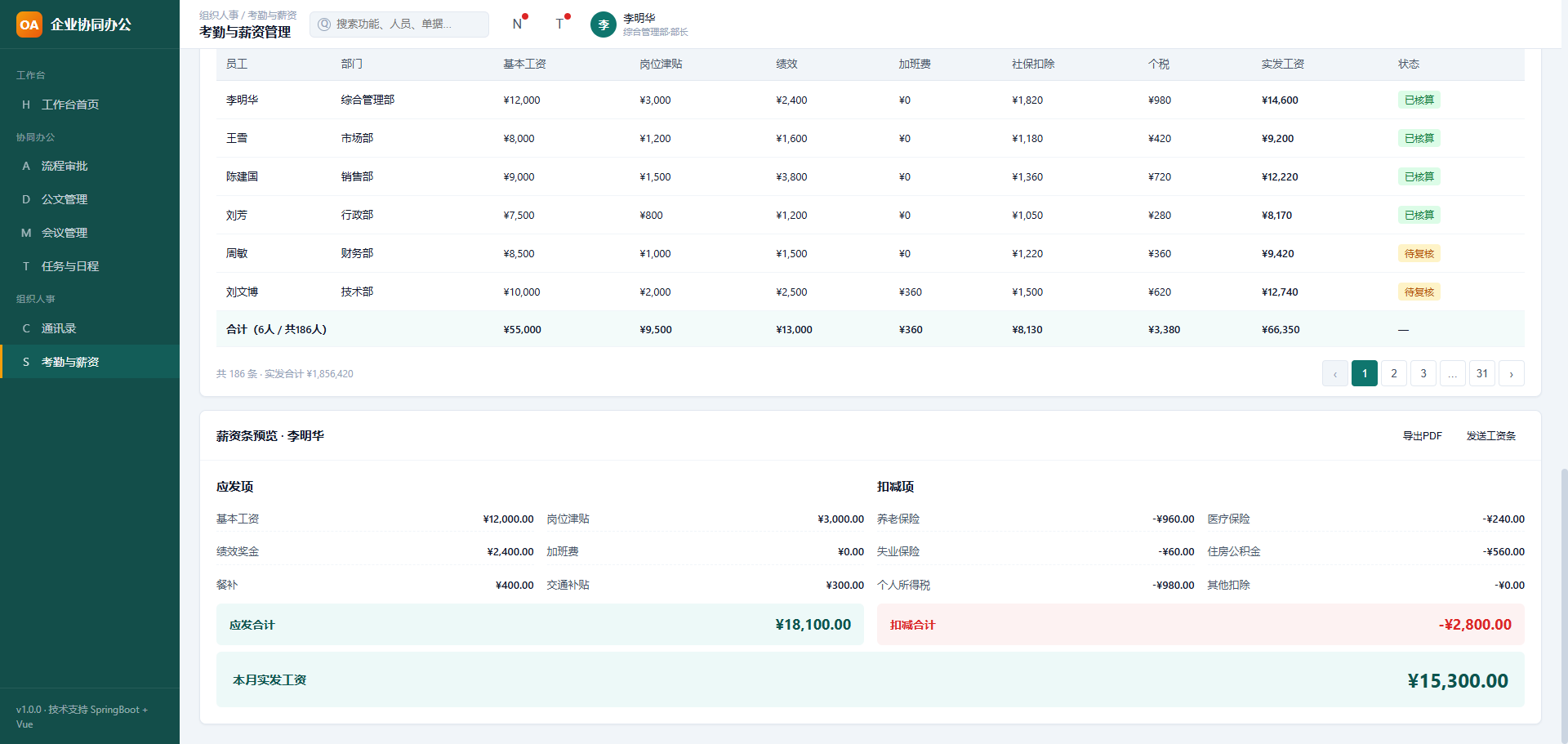
Task: Click 导出PDF button
Action: 1423,436
